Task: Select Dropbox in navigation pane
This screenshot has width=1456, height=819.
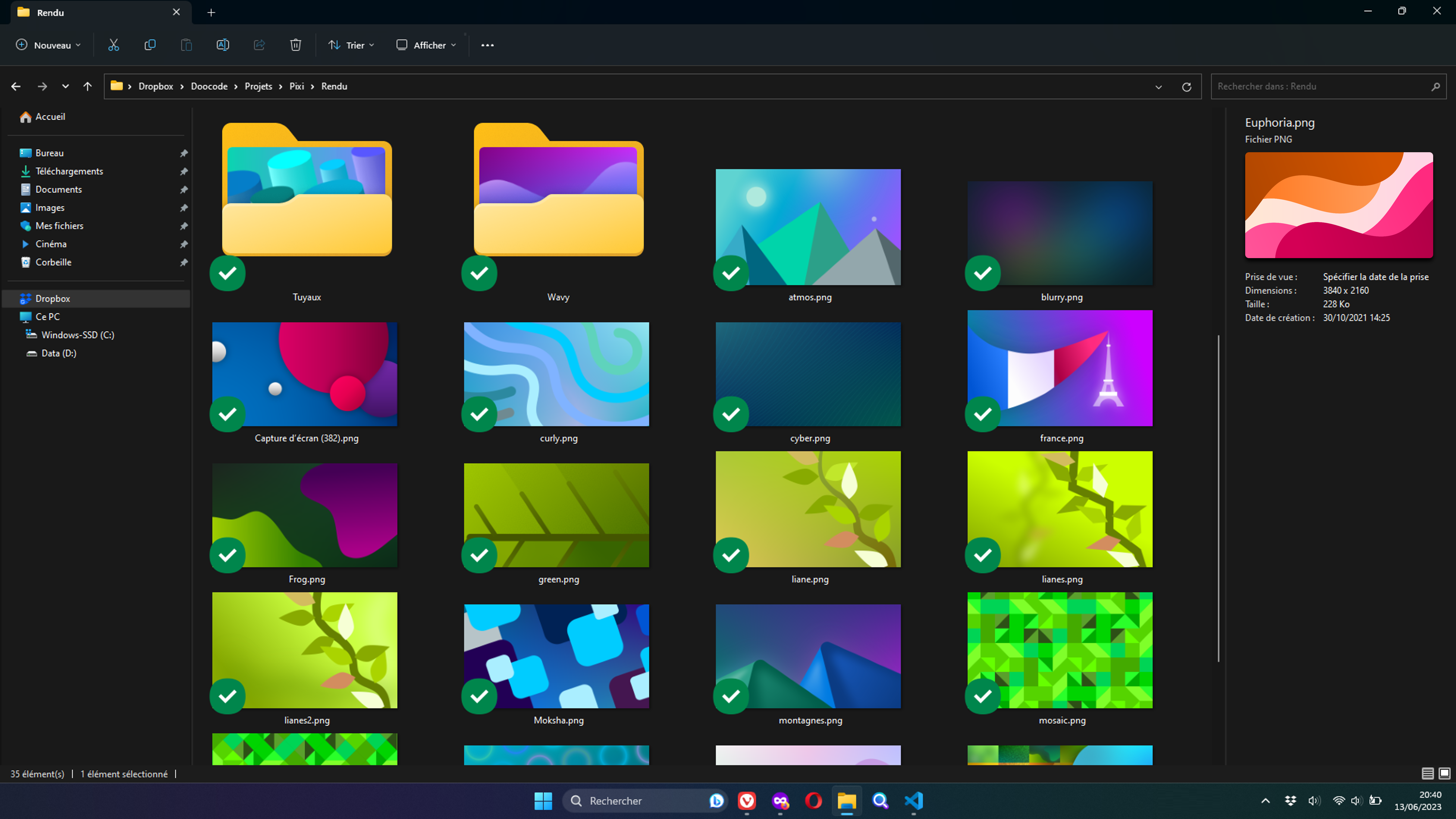Action: [53, 298]
